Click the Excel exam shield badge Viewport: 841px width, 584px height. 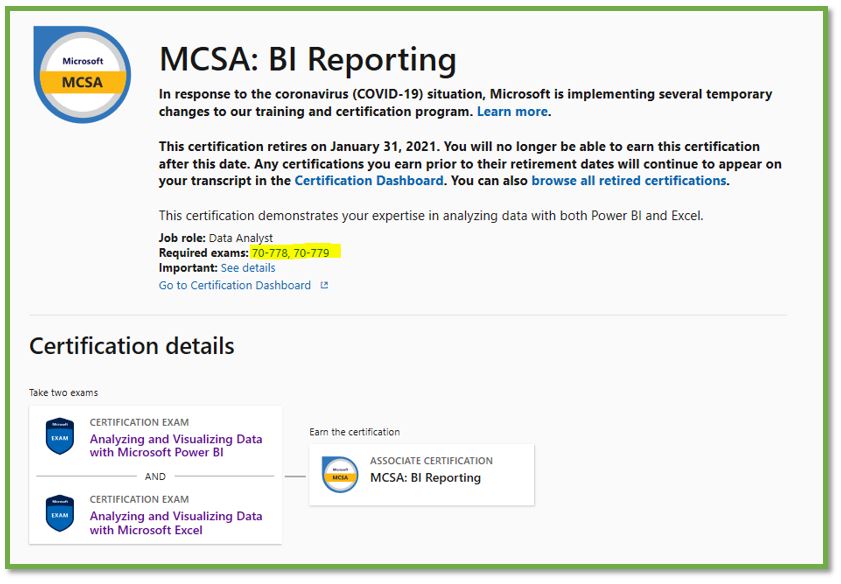point(60,513)
